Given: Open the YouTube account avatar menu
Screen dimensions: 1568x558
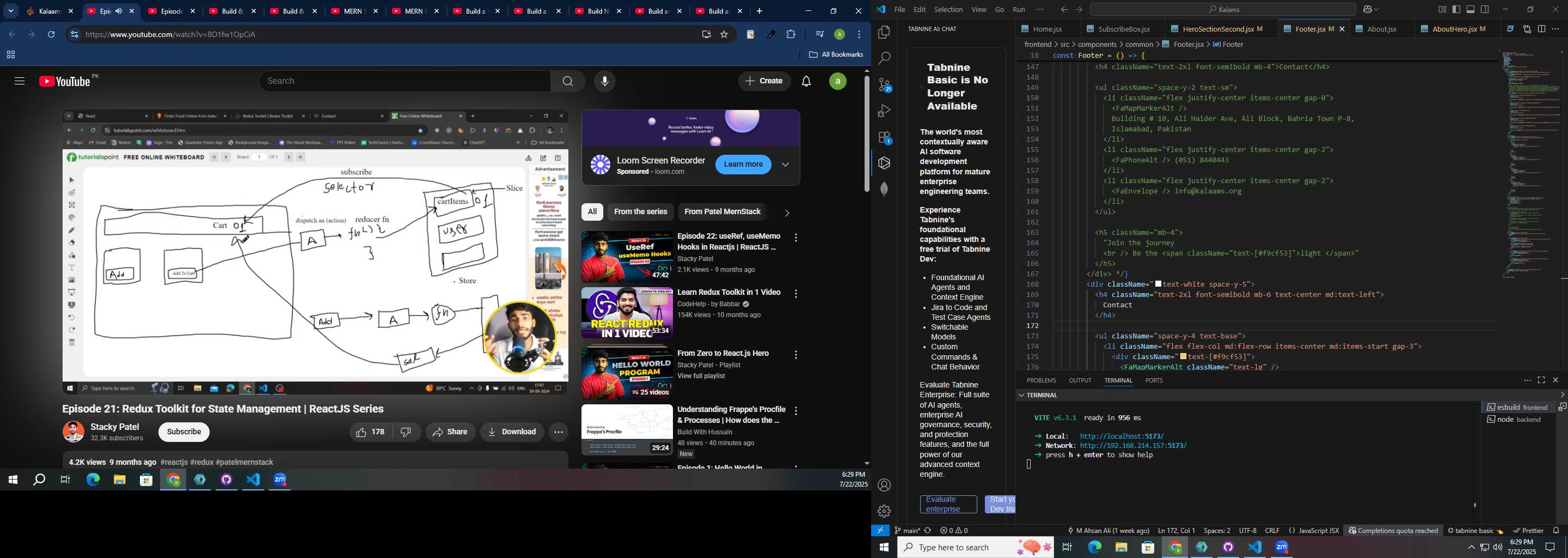Looking at the screenshot, I should pyautogui.click(x=837, y=81).
